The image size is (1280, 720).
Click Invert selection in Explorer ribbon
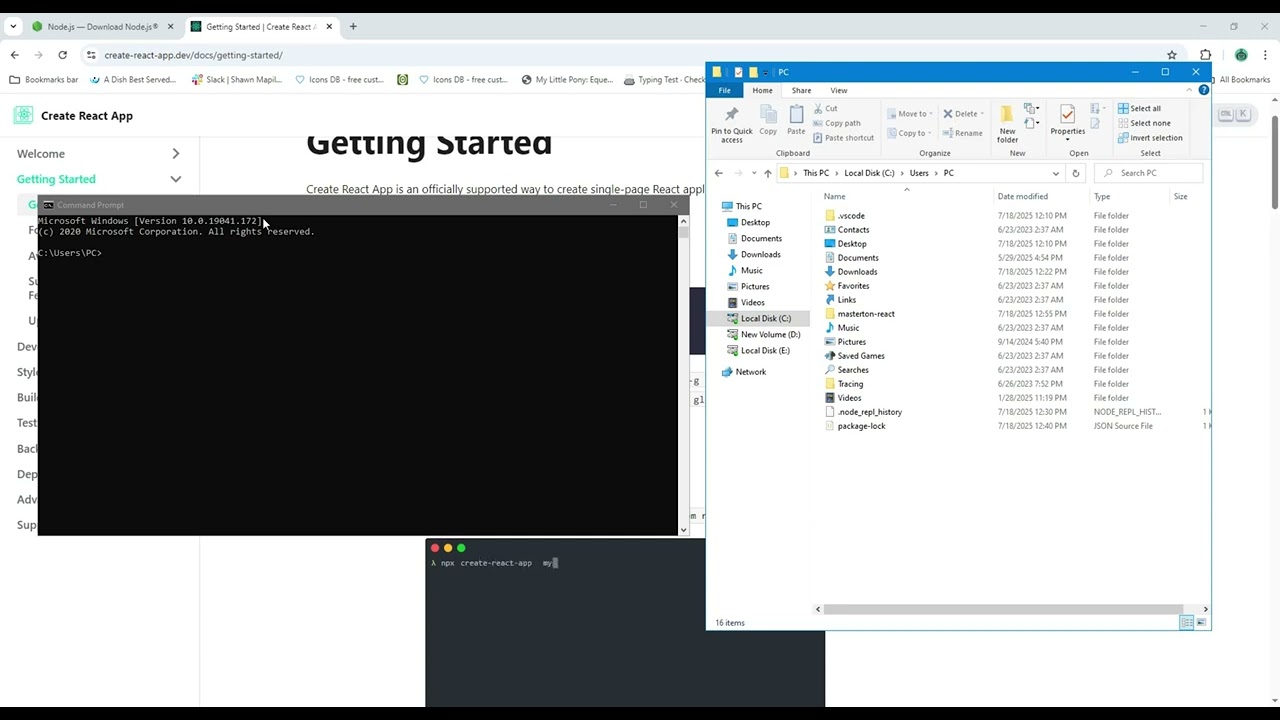1150,138
